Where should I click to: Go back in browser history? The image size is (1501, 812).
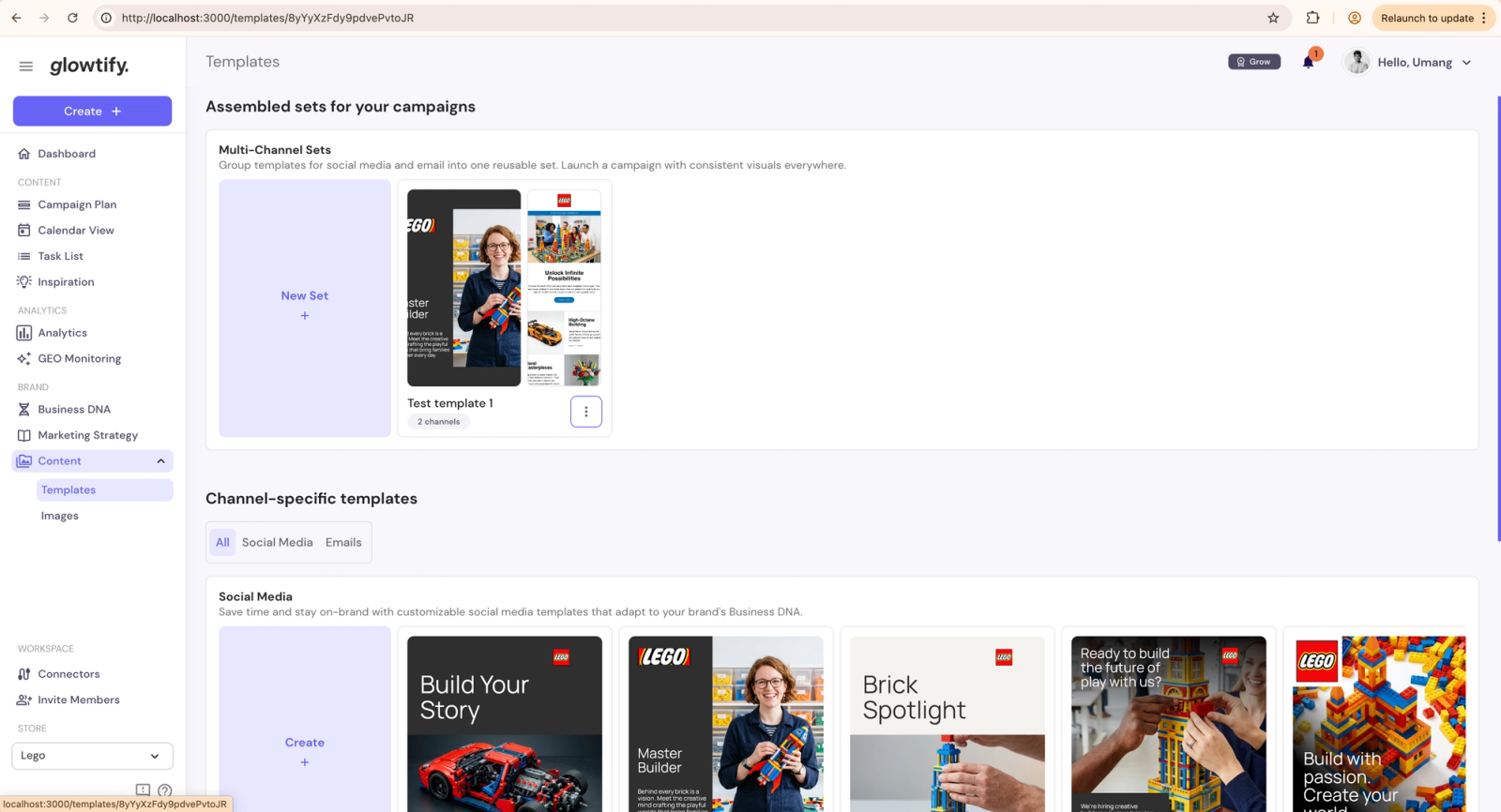tap(16, 18)
